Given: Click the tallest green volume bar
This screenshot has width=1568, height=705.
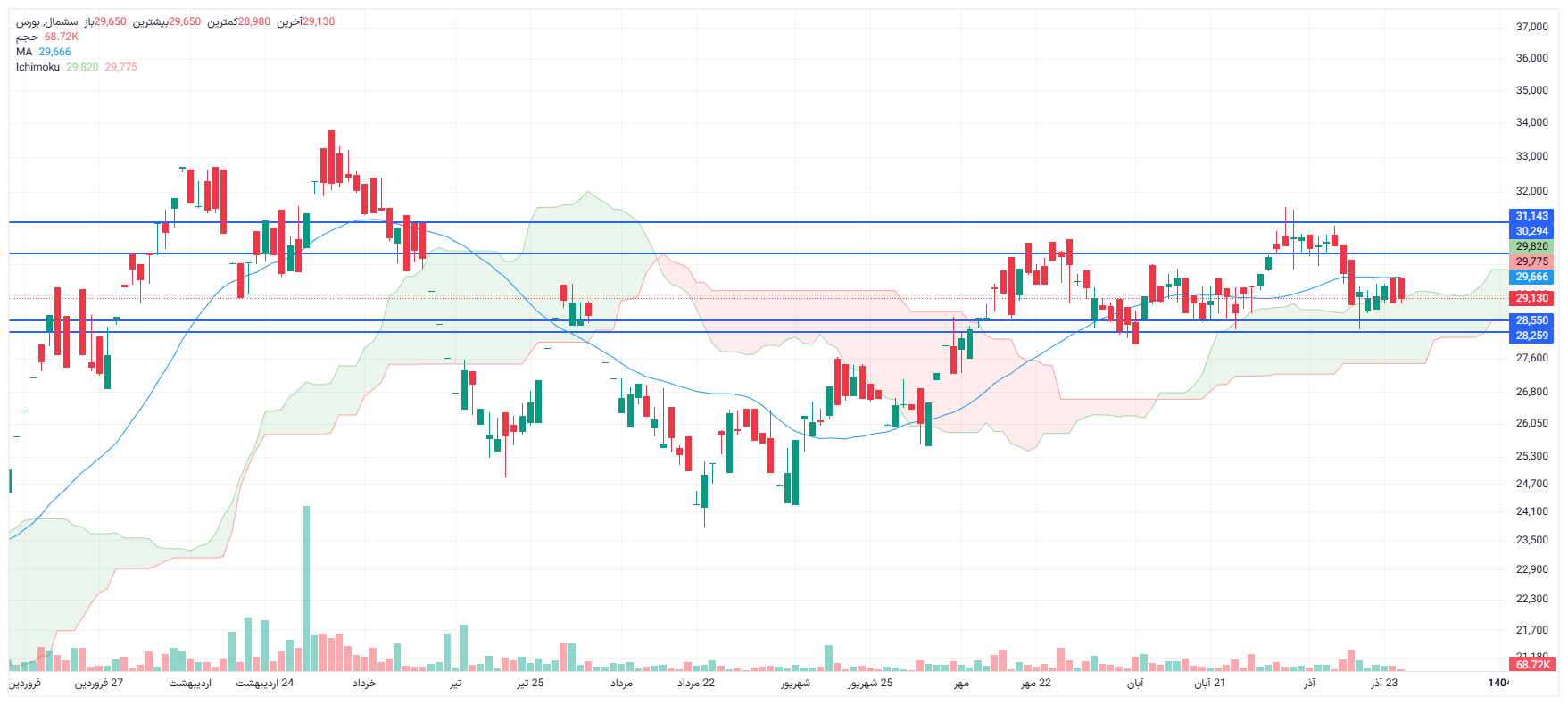Looking at the screenshot, I should point(306,589).
